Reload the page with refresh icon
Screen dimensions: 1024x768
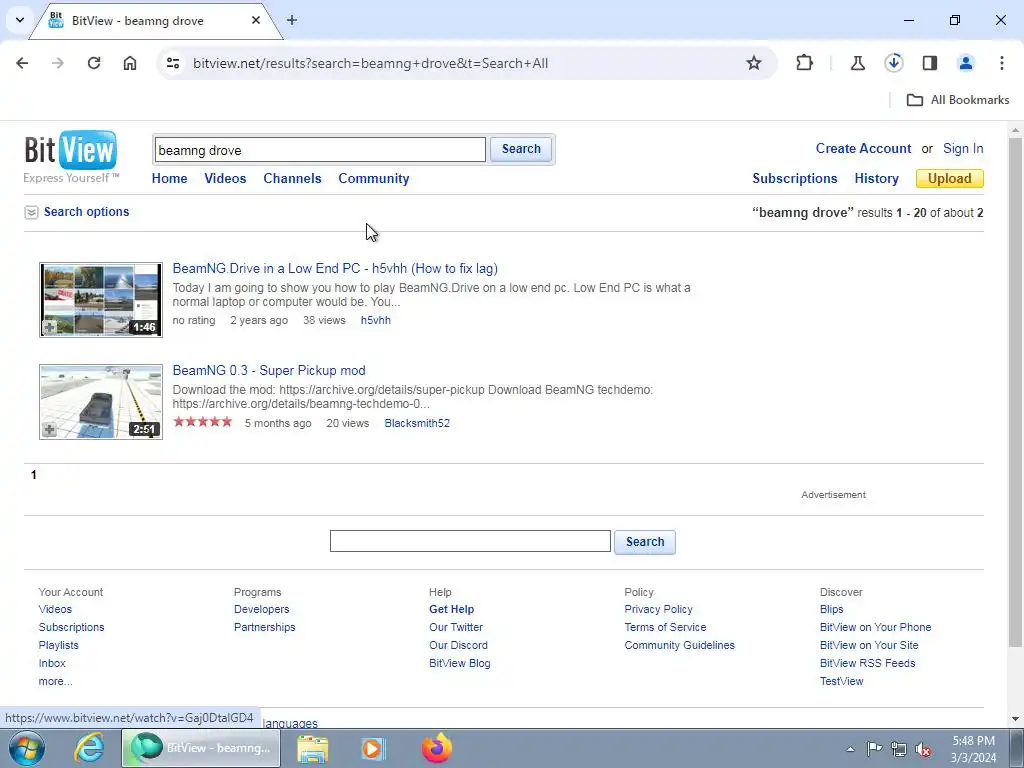(x=94, y=63)
